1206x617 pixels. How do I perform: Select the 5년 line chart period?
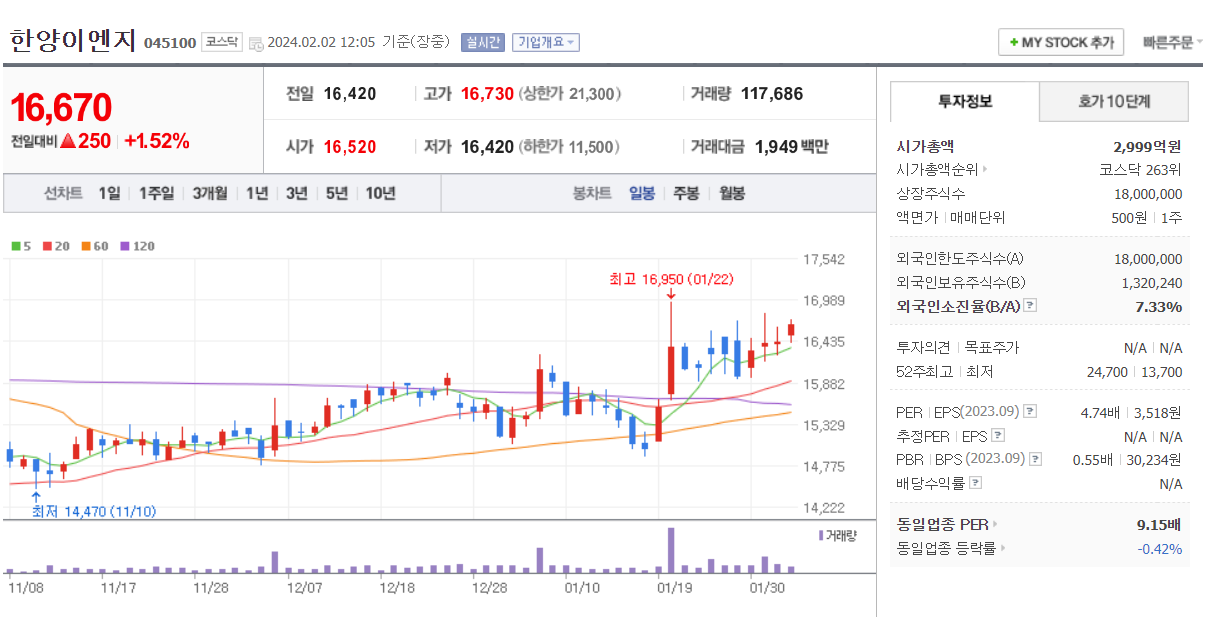[x=337, y=194]
